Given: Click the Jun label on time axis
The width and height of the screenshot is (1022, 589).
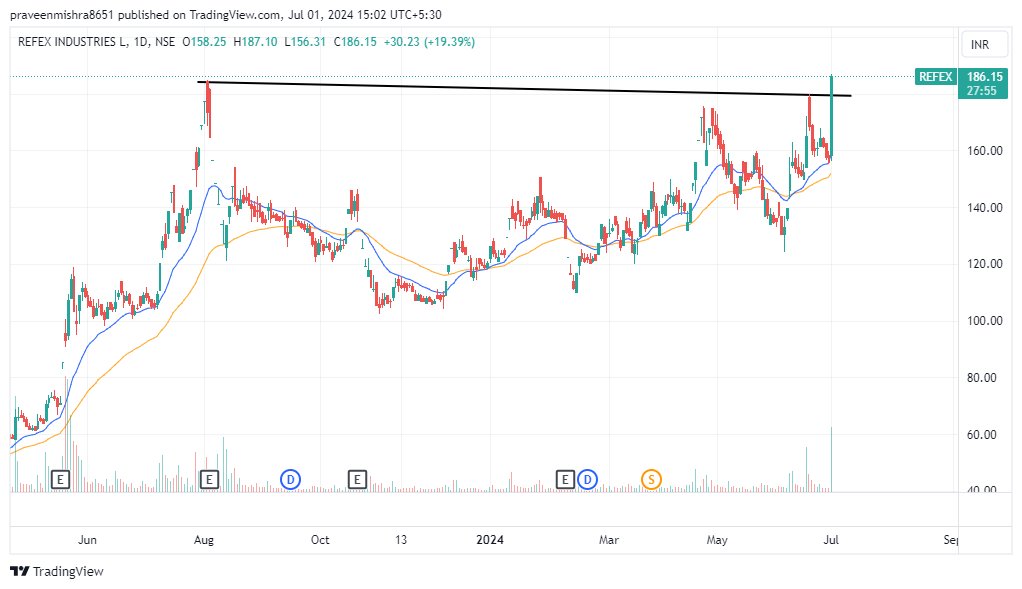Looking at the screenshot, I should click(x=87, y=539).
